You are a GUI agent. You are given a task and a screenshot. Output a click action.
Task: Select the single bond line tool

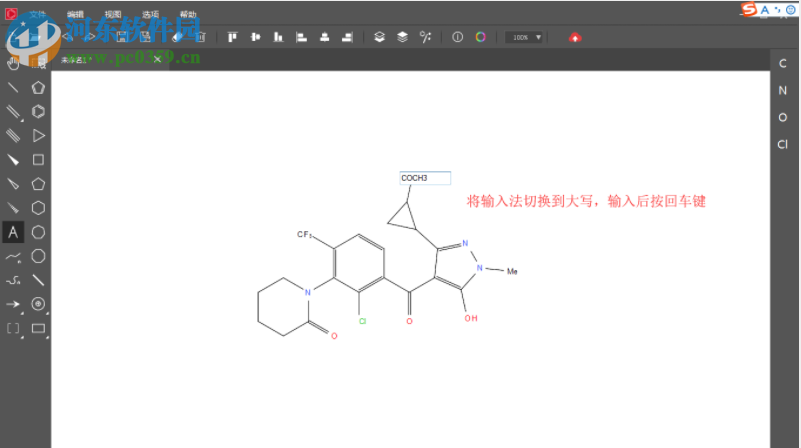tap(13, 87)
